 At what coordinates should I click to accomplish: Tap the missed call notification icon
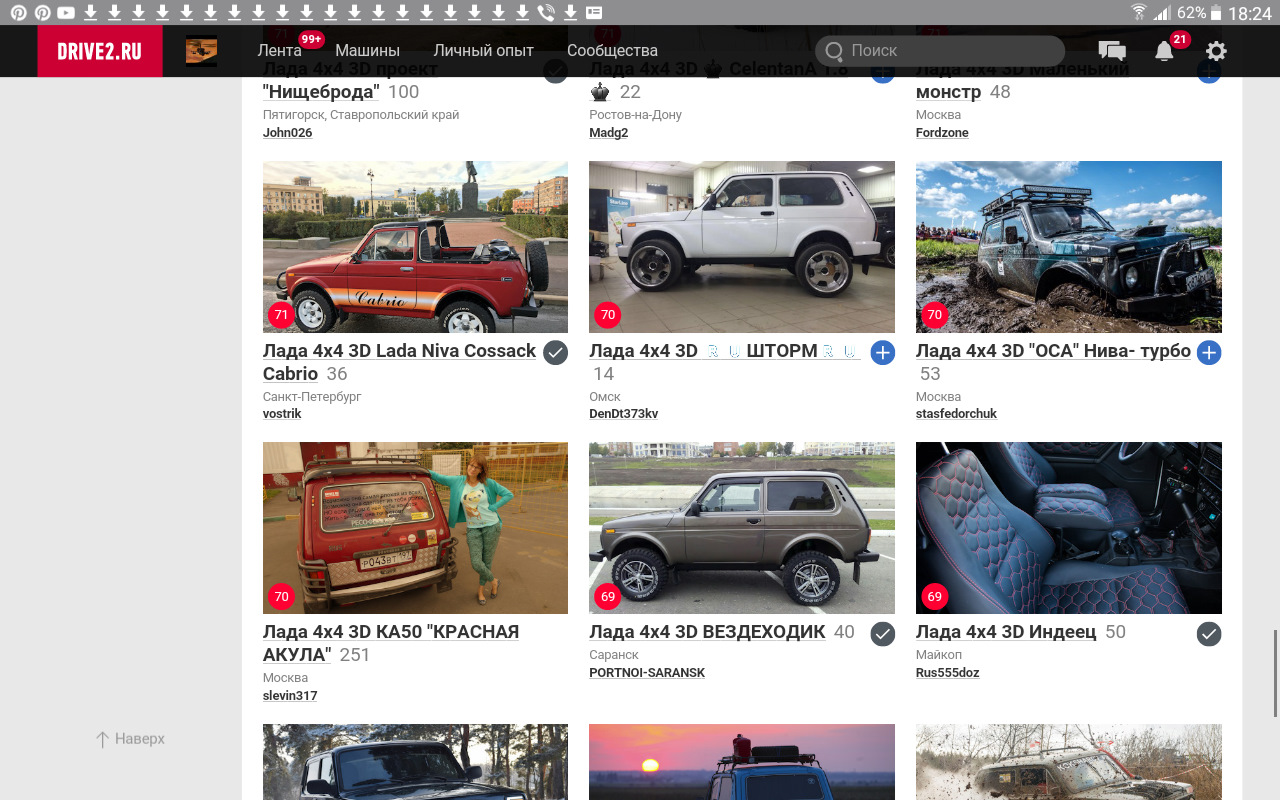click(546, 12)
